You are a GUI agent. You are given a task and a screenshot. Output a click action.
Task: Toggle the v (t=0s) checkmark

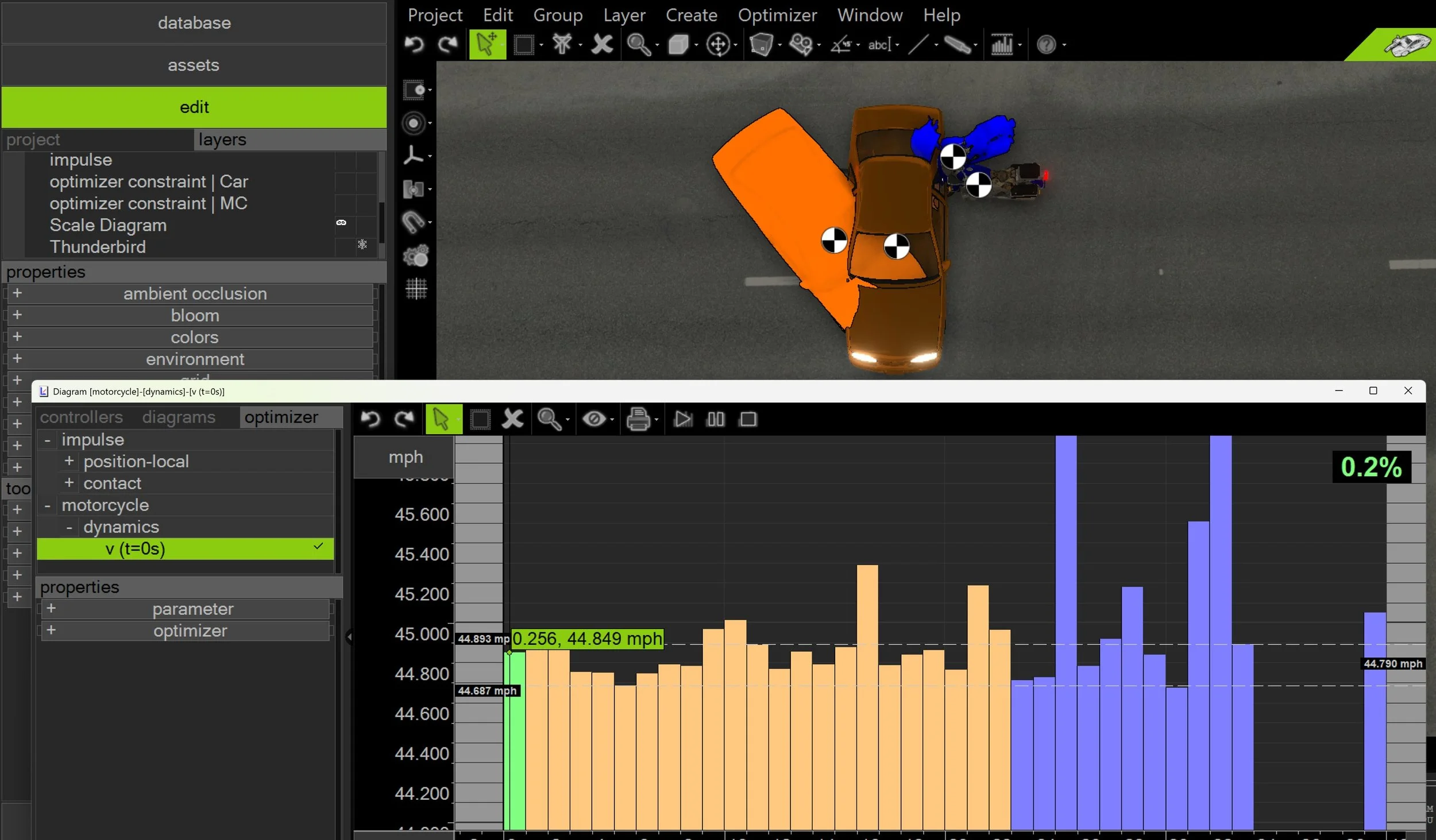pyautogui.click(x=318, y=546)
